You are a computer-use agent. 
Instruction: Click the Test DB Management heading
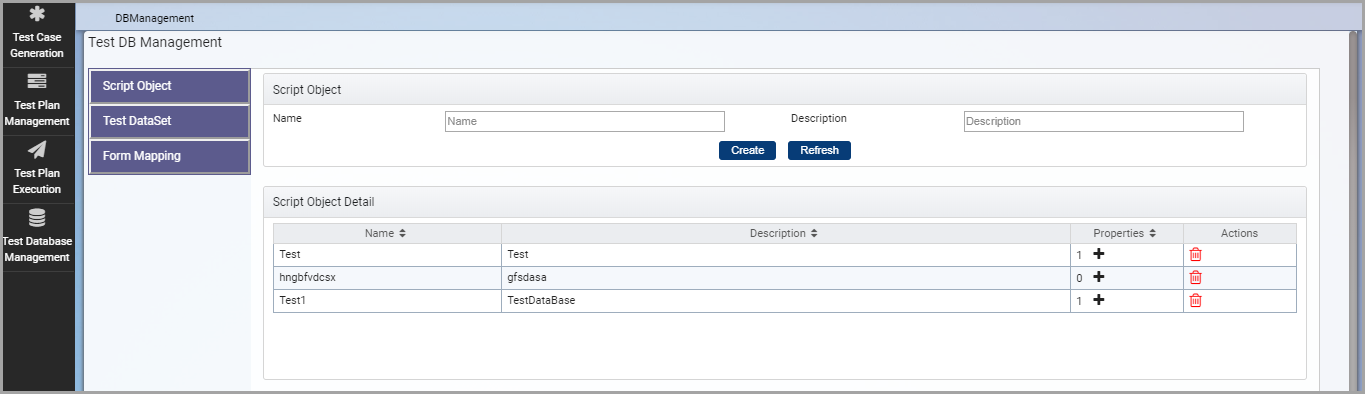click(155, 43)
